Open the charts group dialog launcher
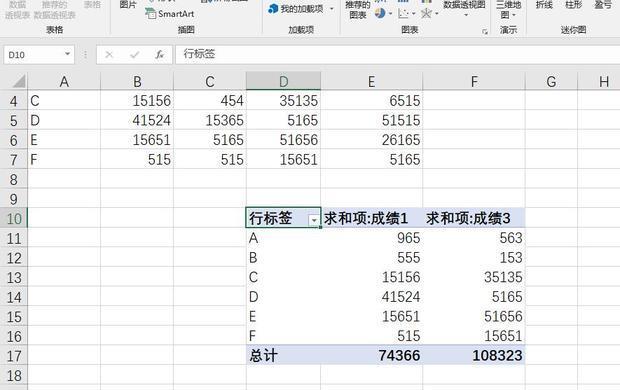 pos(484,32)
